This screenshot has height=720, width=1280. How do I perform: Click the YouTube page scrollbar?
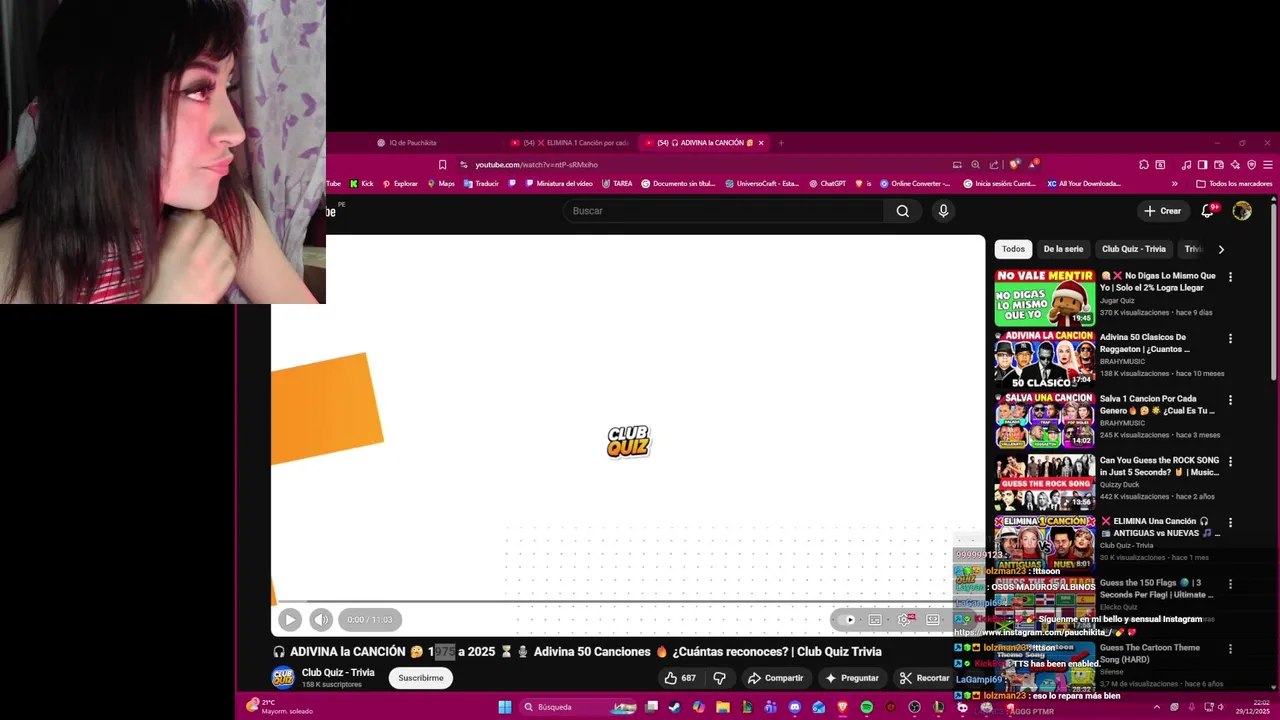coord(1273,290)
